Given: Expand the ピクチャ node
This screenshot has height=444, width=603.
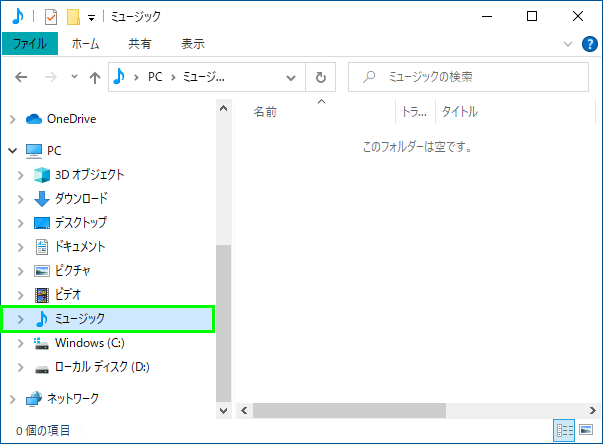Looking at the screenshot, I should click(x=20, y=271).
